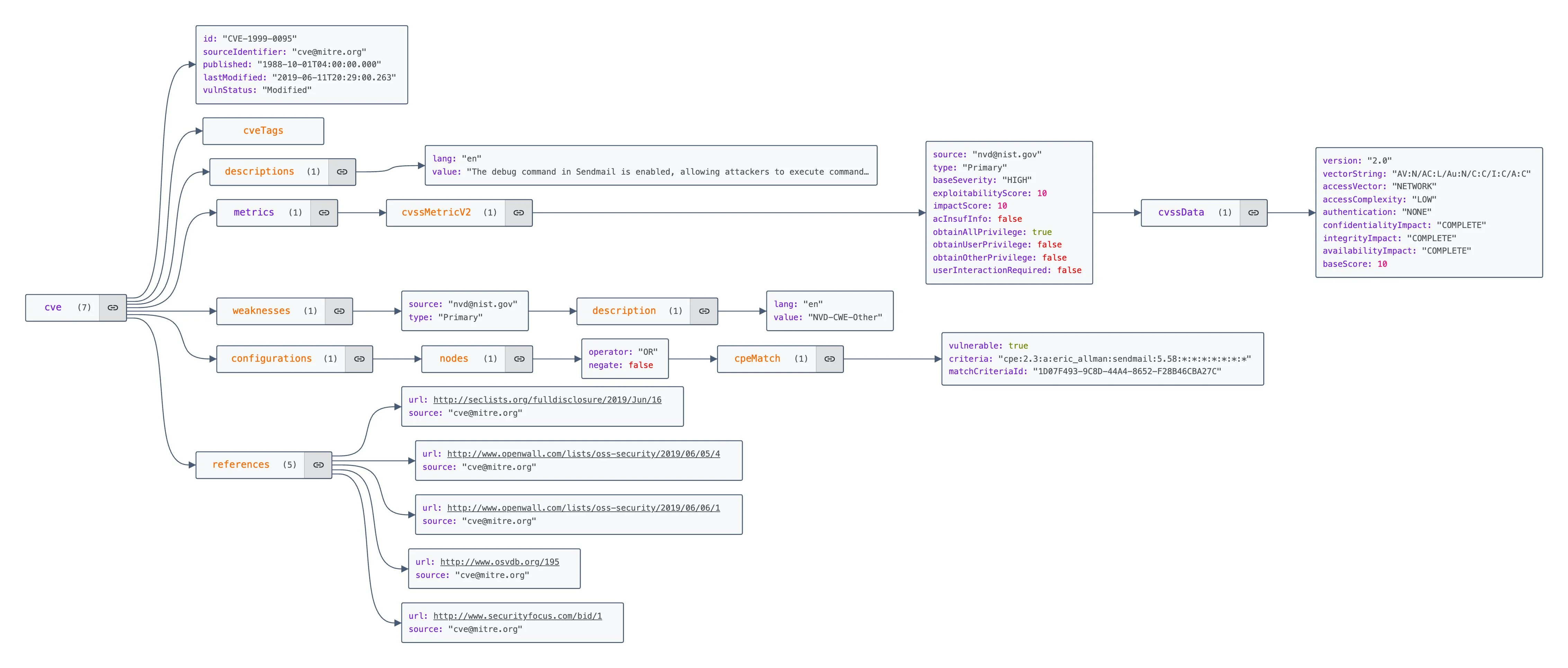
Task: Click the accessVector "NETWORK" value
Action: pos(1414,187)
